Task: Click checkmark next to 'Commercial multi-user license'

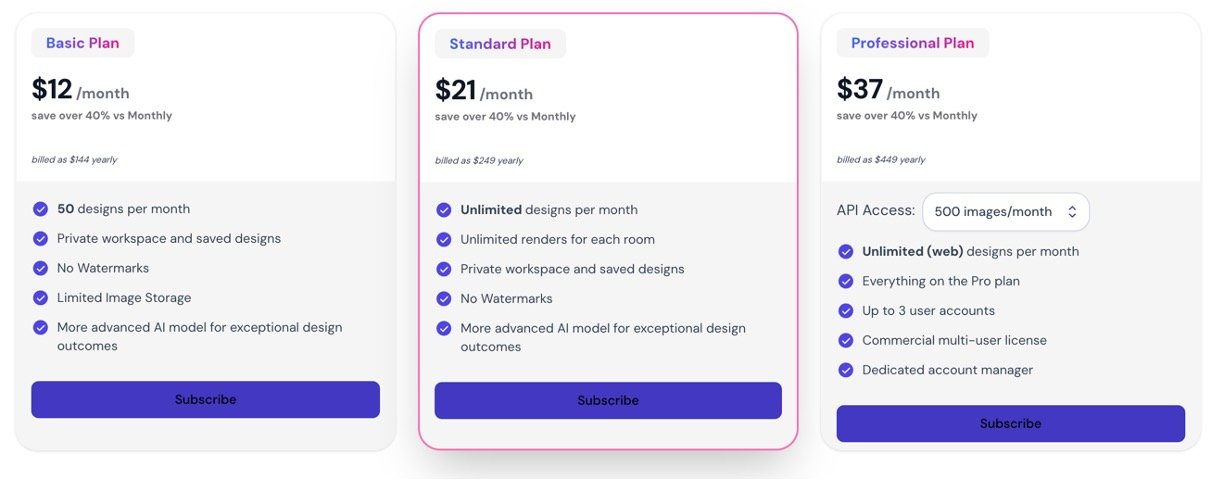Action: point(846,340)
